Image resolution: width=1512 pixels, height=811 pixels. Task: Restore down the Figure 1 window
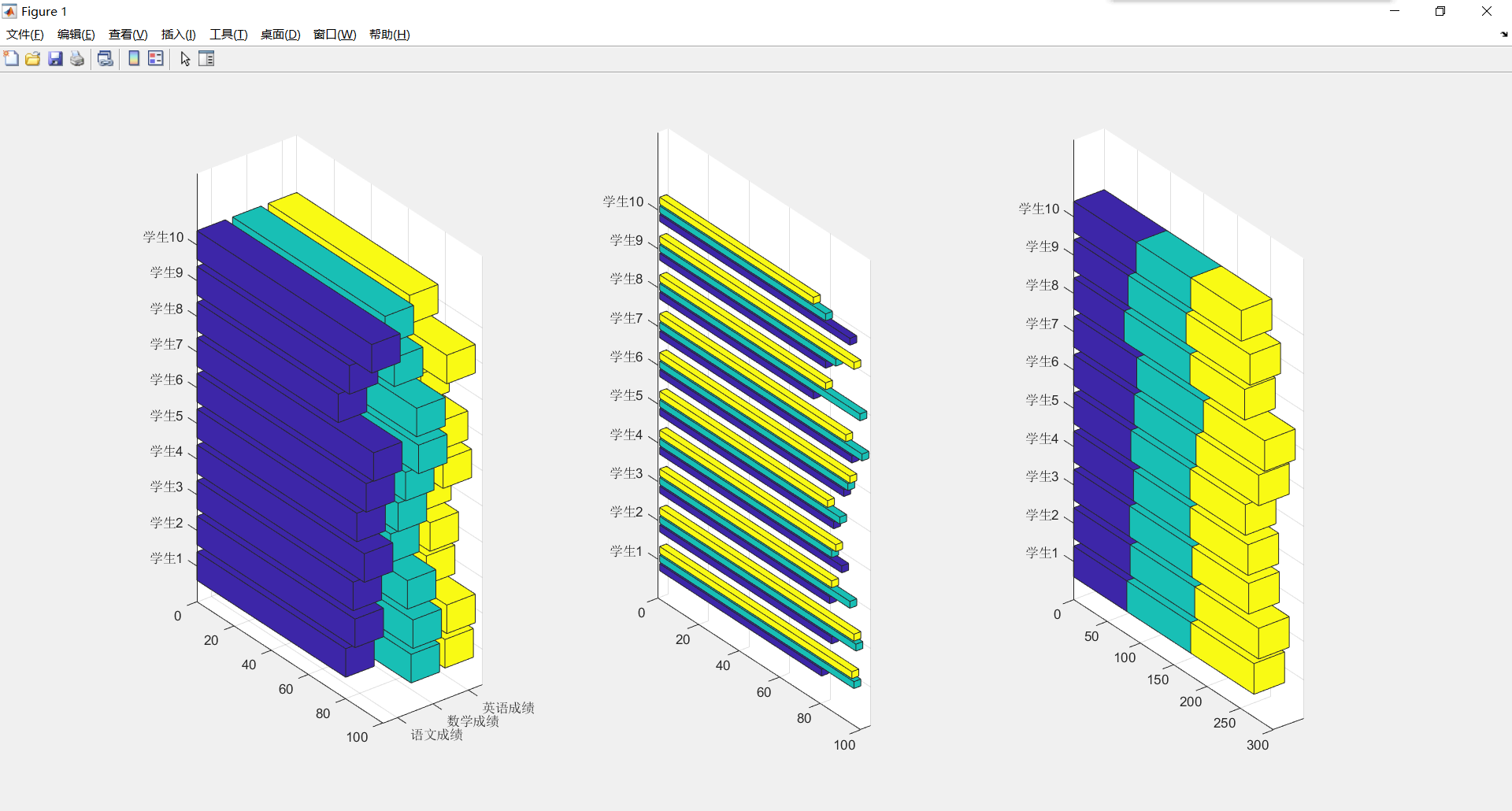(x=1440, y=11)
